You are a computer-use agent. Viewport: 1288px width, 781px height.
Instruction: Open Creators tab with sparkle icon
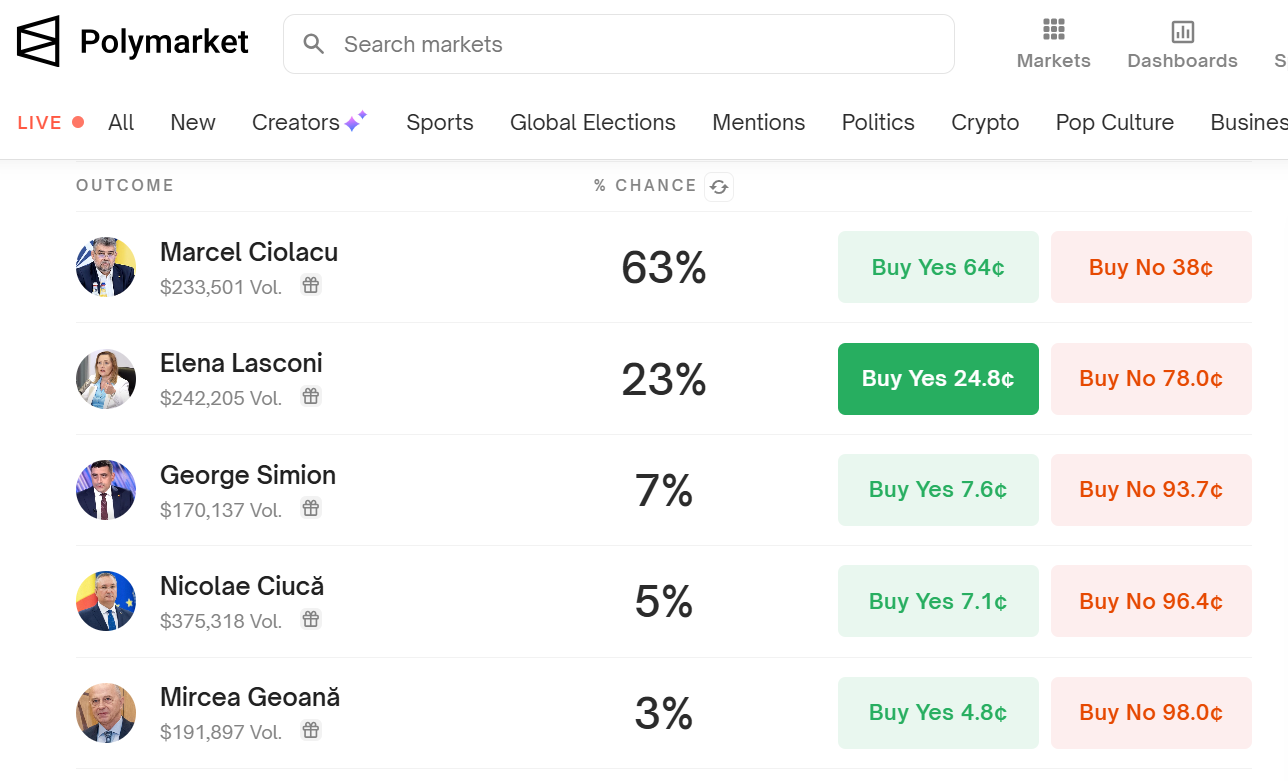(x=309, y=122)
